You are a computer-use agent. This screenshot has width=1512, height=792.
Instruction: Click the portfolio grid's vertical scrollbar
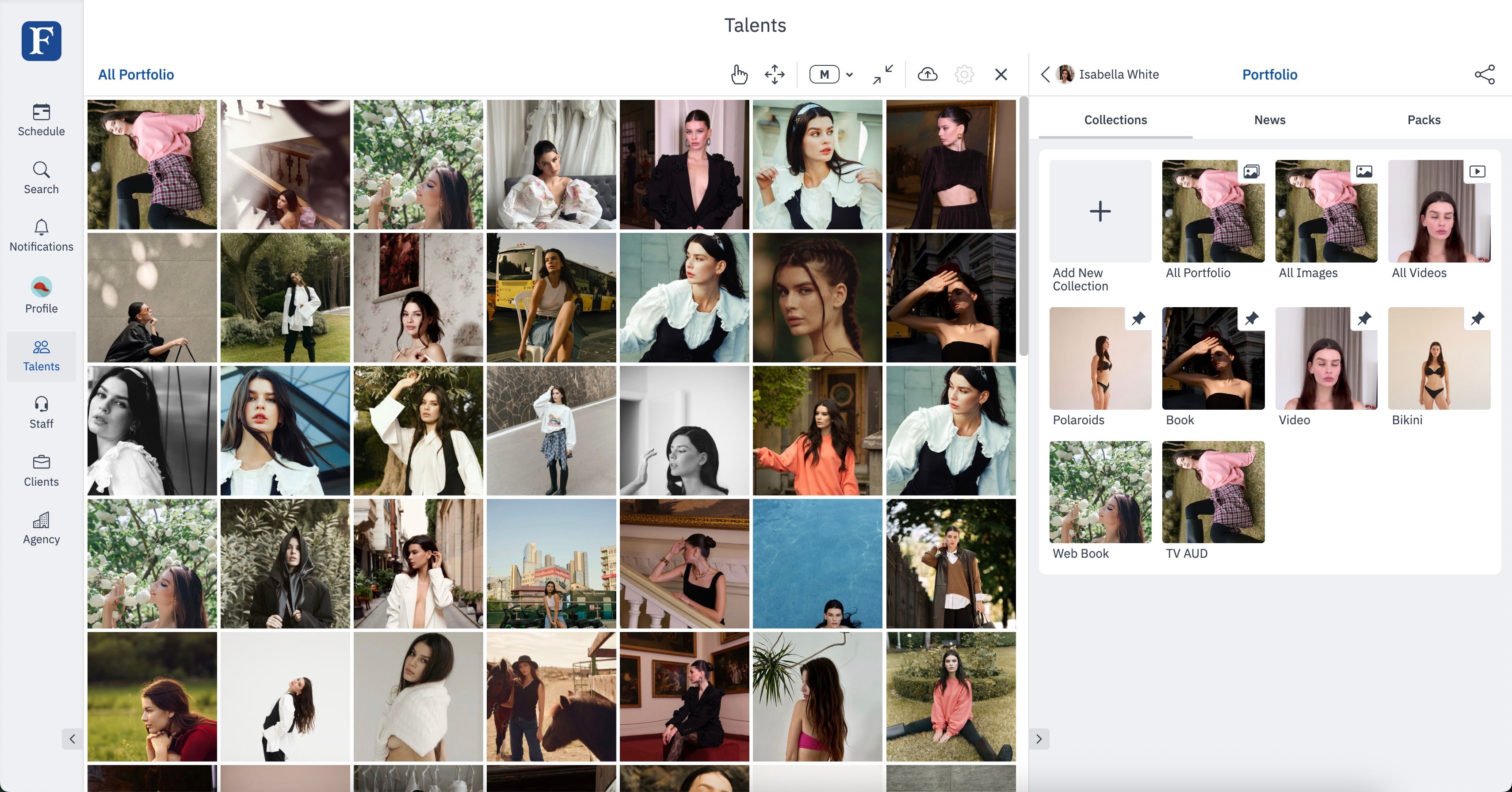(1023, 226)
